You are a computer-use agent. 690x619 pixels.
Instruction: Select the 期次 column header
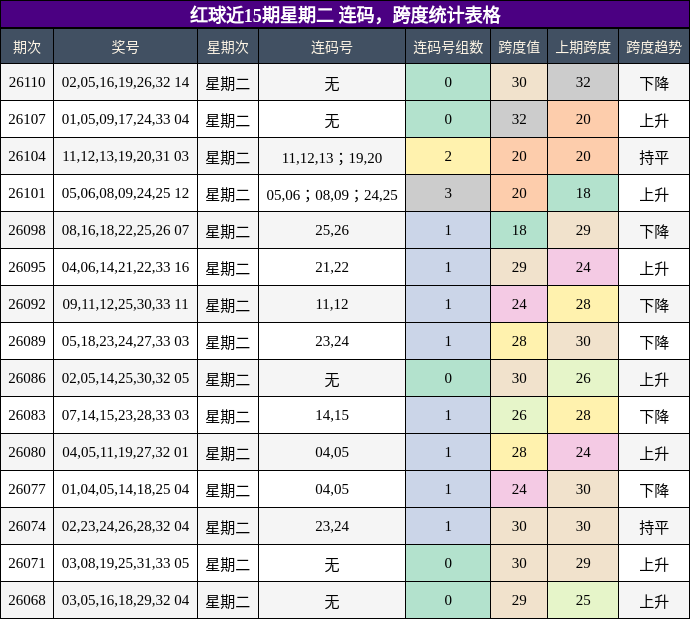(27, 47)
